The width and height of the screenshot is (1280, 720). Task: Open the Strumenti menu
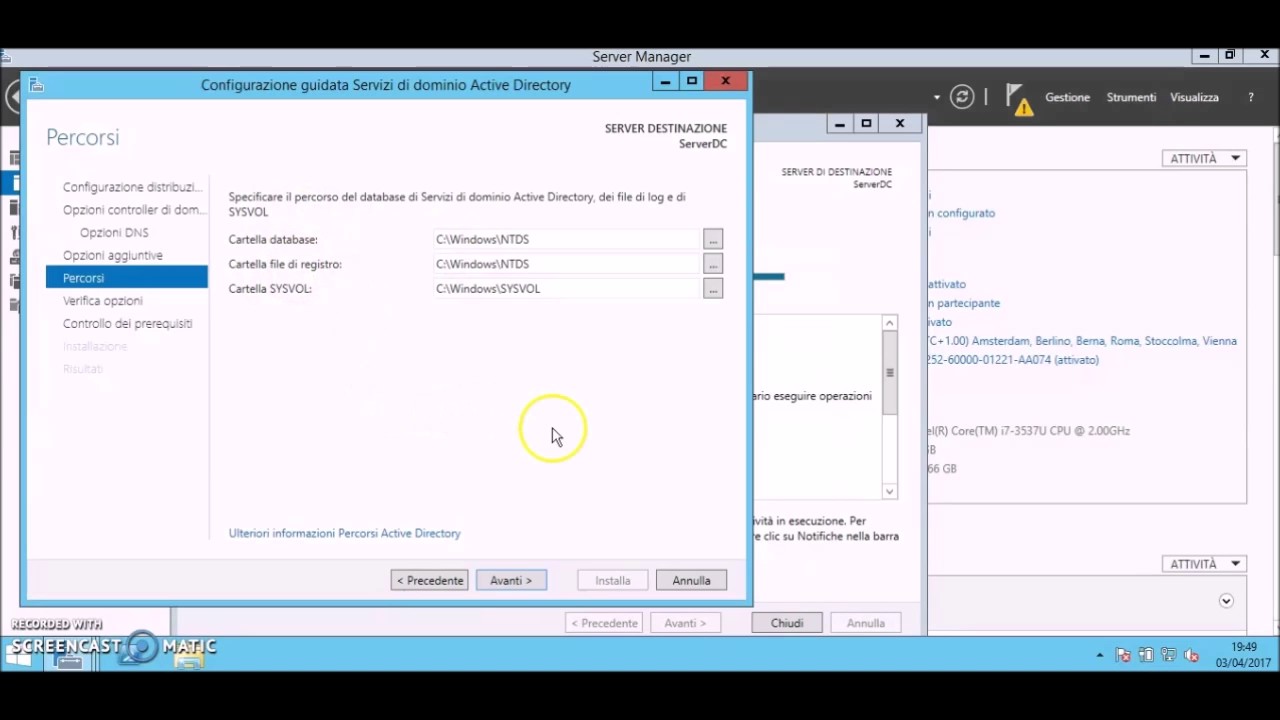coord(1131,97)
